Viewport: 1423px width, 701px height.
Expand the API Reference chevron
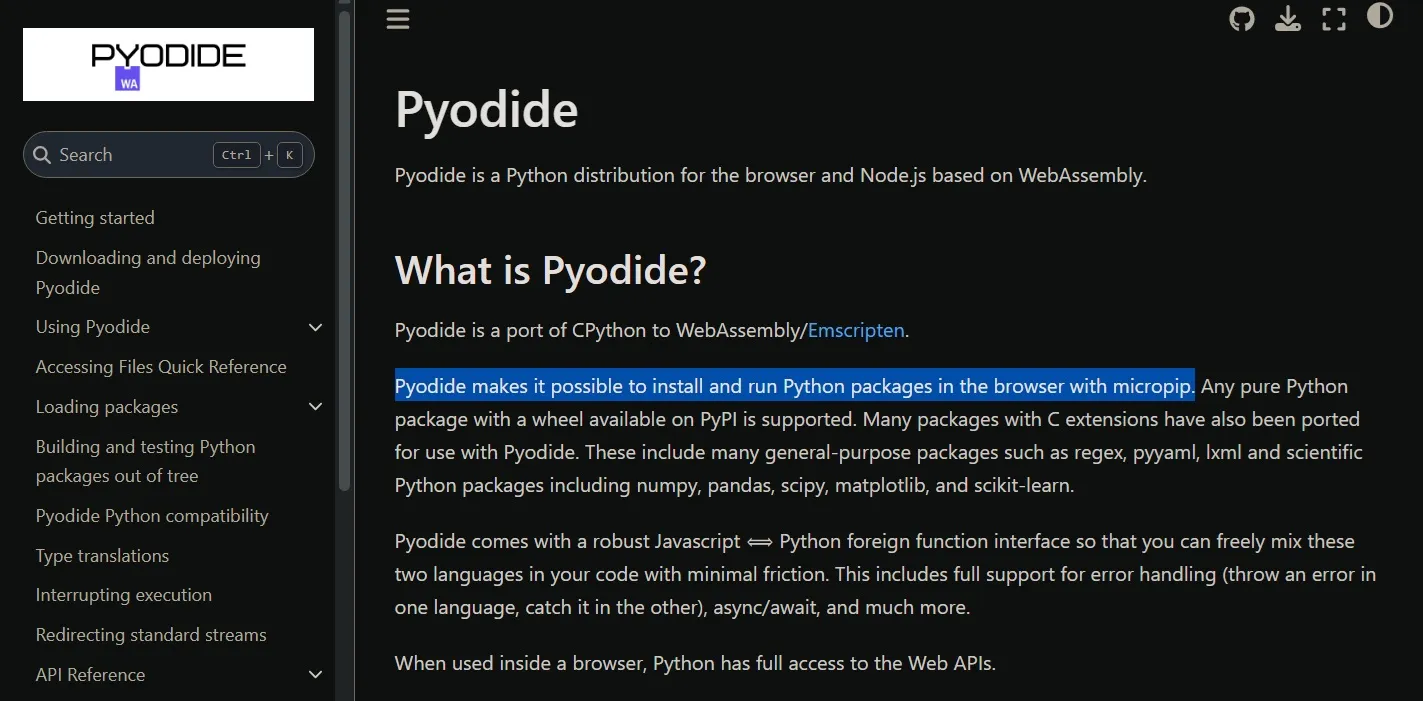(316, 675)
